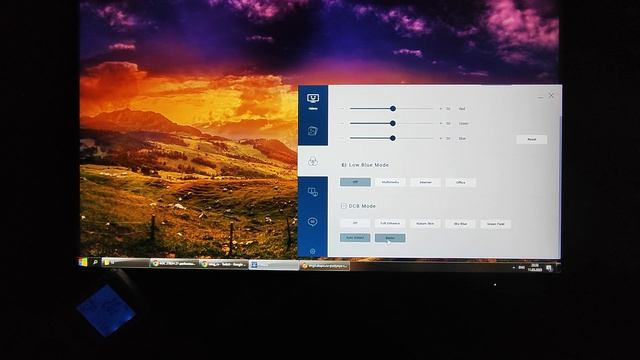
Task: Click the plus button of the Red slider
Action: coord(440,109)
